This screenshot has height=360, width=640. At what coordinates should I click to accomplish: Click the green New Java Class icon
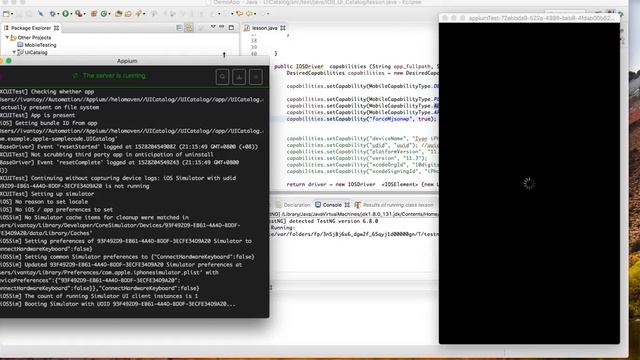click(x=104, y=13)
